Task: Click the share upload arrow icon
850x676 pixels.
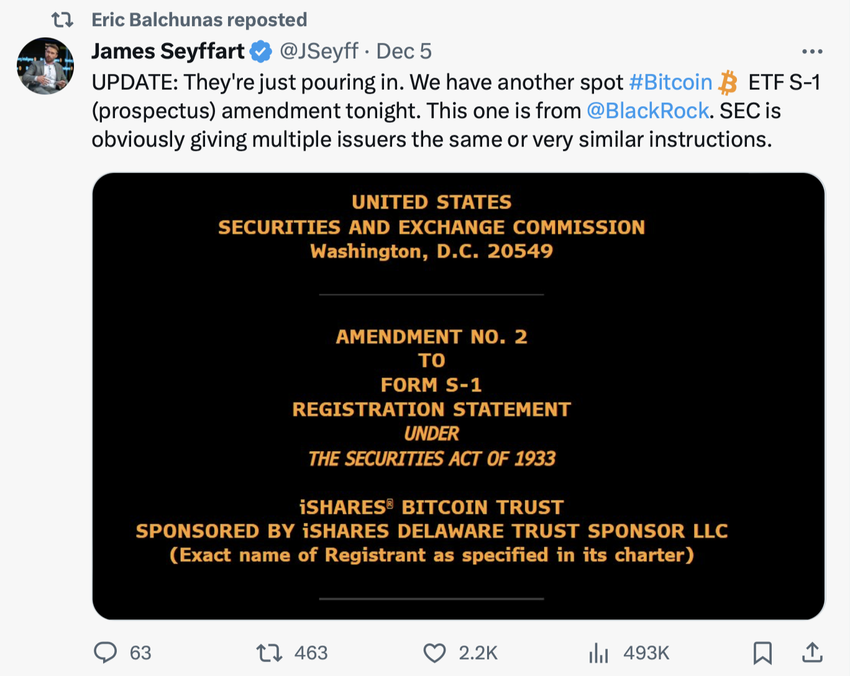Action: [812, 652]
